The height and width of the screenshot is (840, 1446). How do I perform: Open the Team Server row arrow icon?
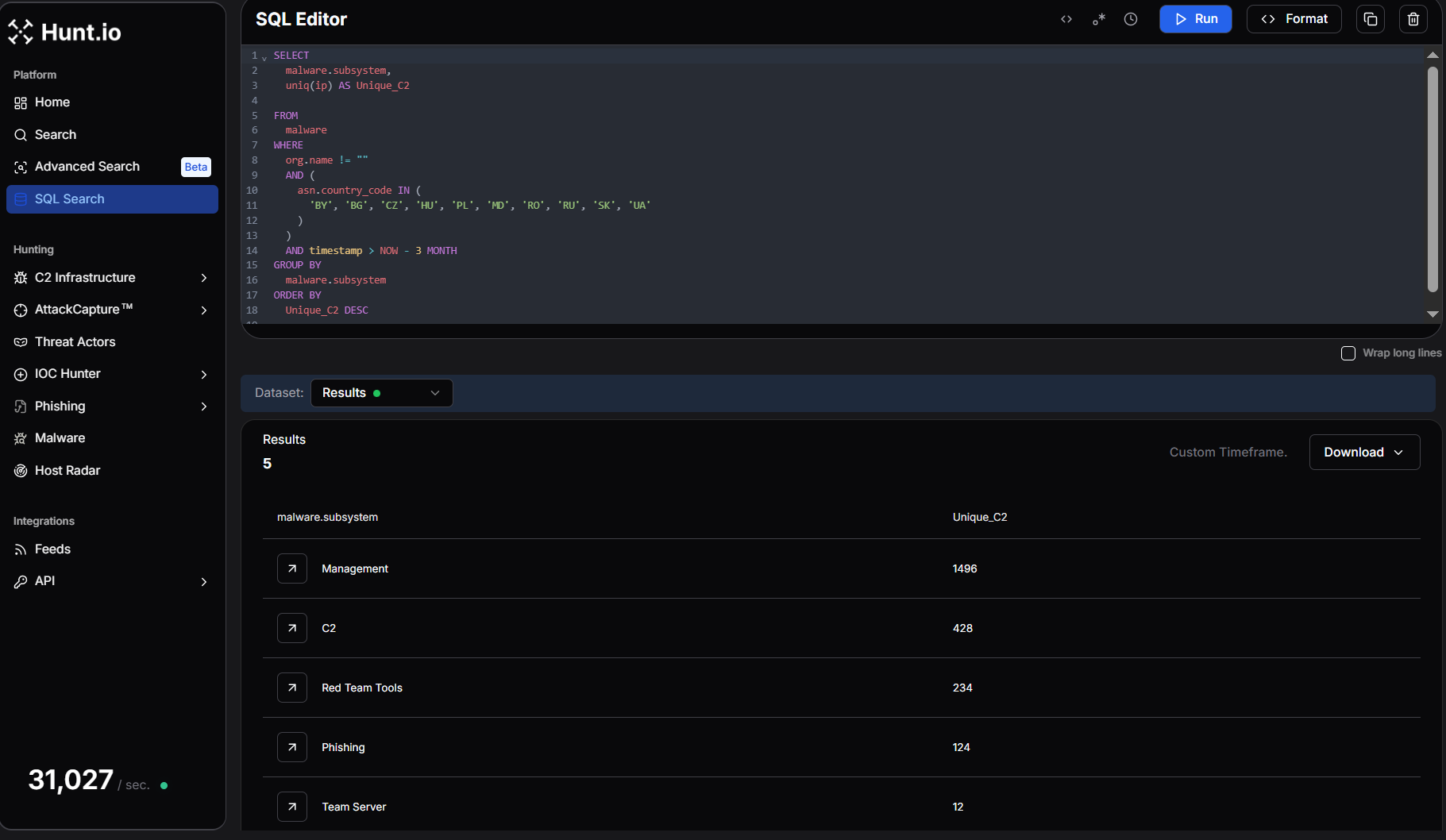pos(292,807)
